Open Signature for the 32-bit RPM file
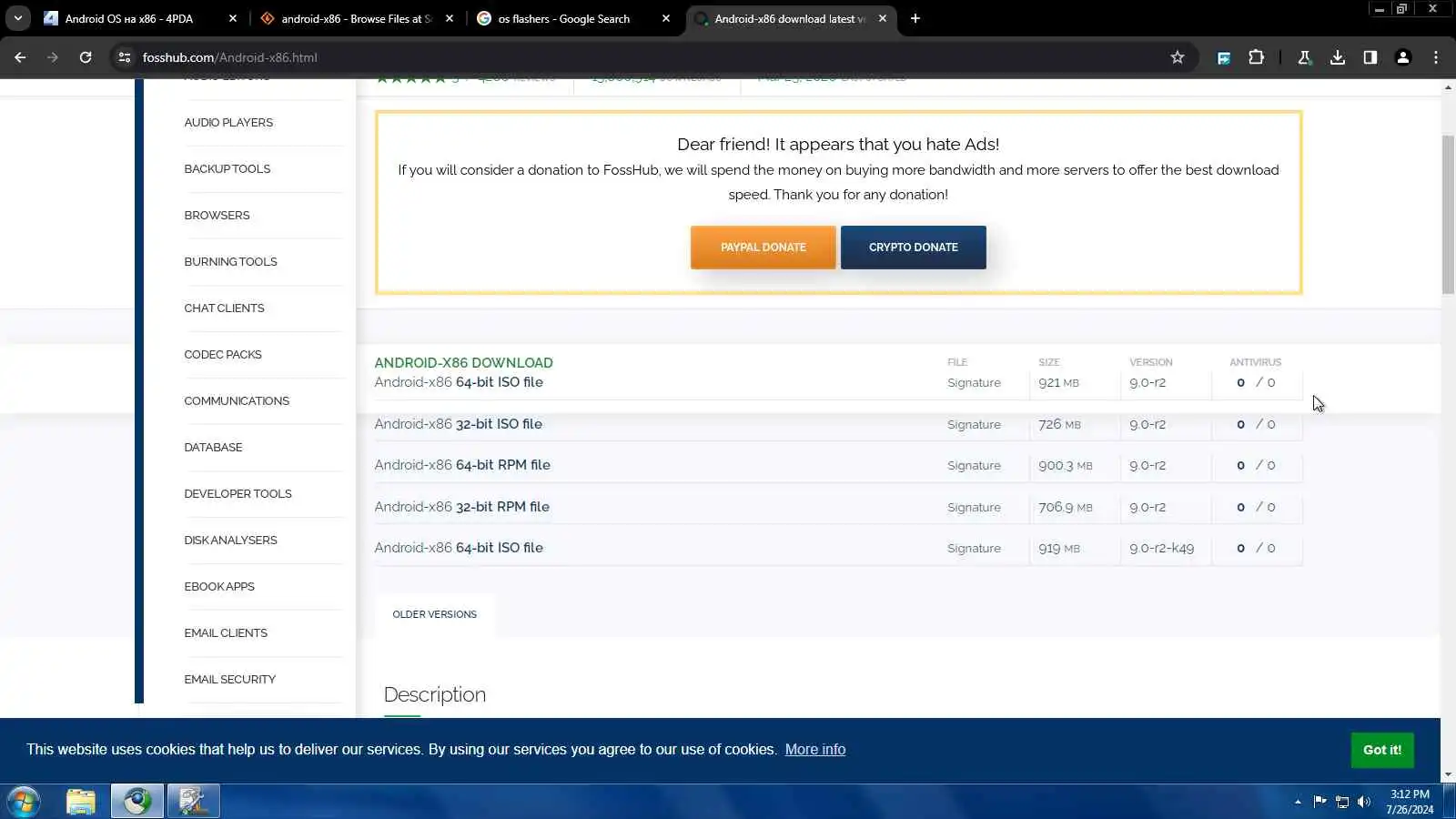1456x819 pixels. (x=974, y=508)
